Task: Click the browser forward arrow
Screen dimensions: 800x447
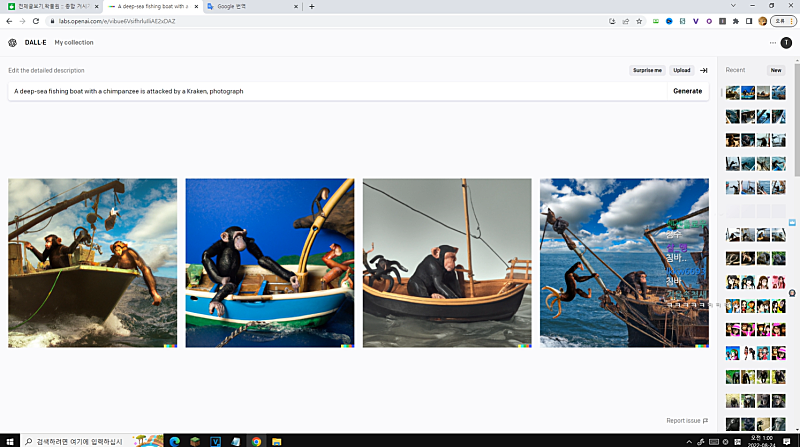Action: click(x=22, y=21)
